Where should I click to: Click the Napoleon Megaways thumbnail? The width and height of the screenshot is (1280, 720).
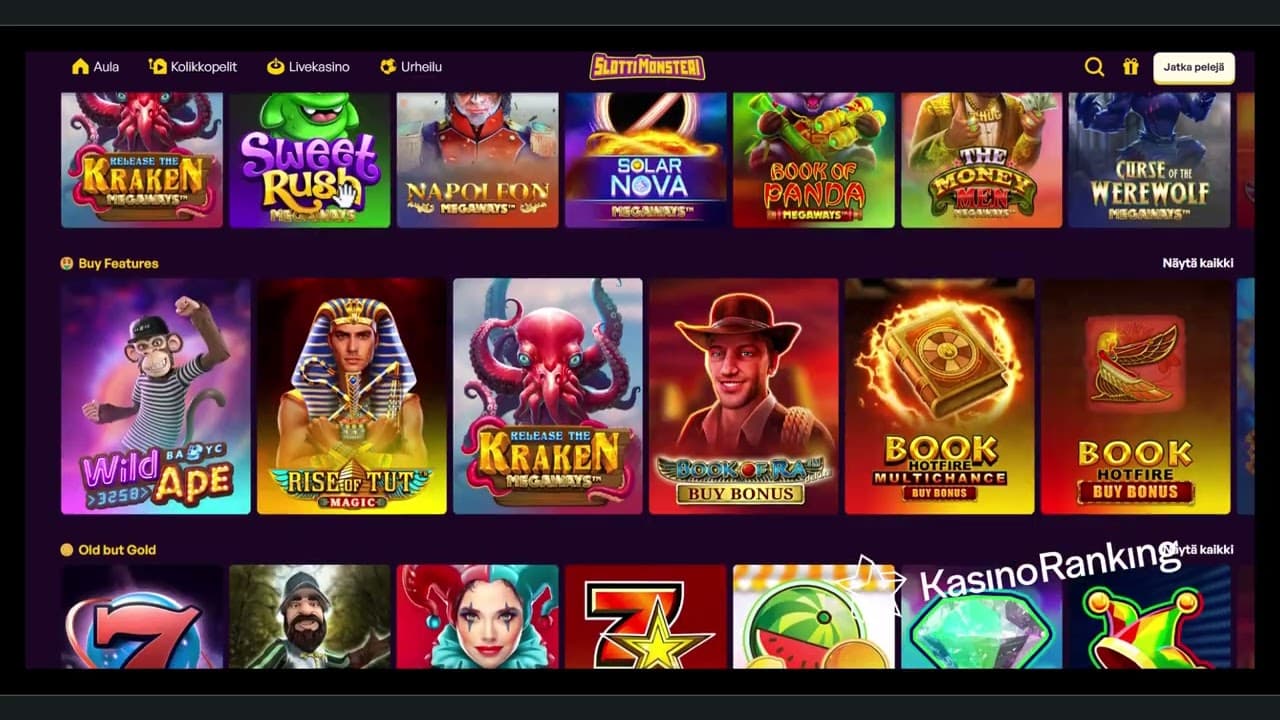pyautogui.click(x=478, y=160)
